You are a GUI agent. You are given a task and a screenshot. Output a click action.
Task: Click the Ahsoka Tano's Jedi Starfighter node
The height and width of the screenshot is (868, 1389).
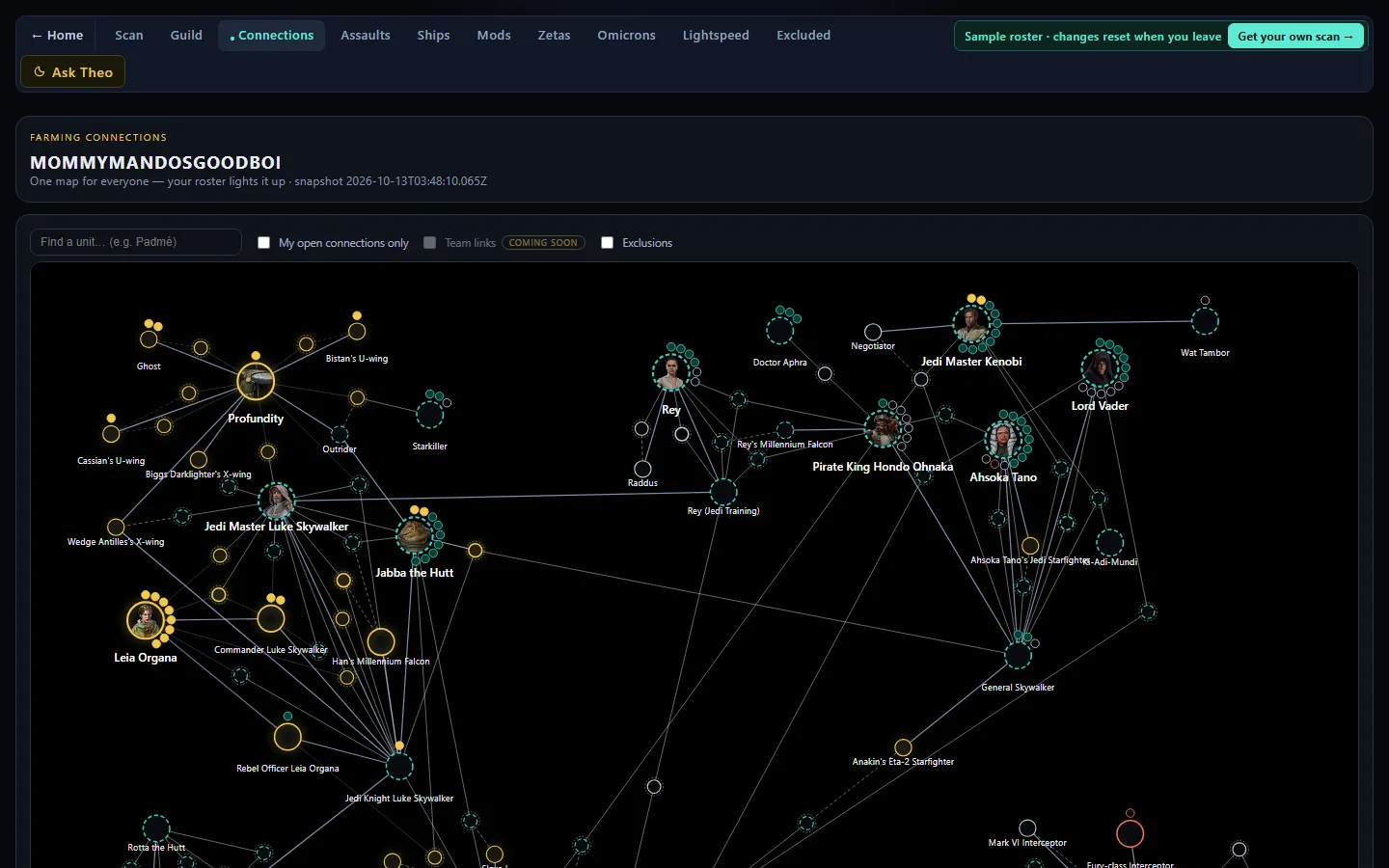[x=1030, y=546]
